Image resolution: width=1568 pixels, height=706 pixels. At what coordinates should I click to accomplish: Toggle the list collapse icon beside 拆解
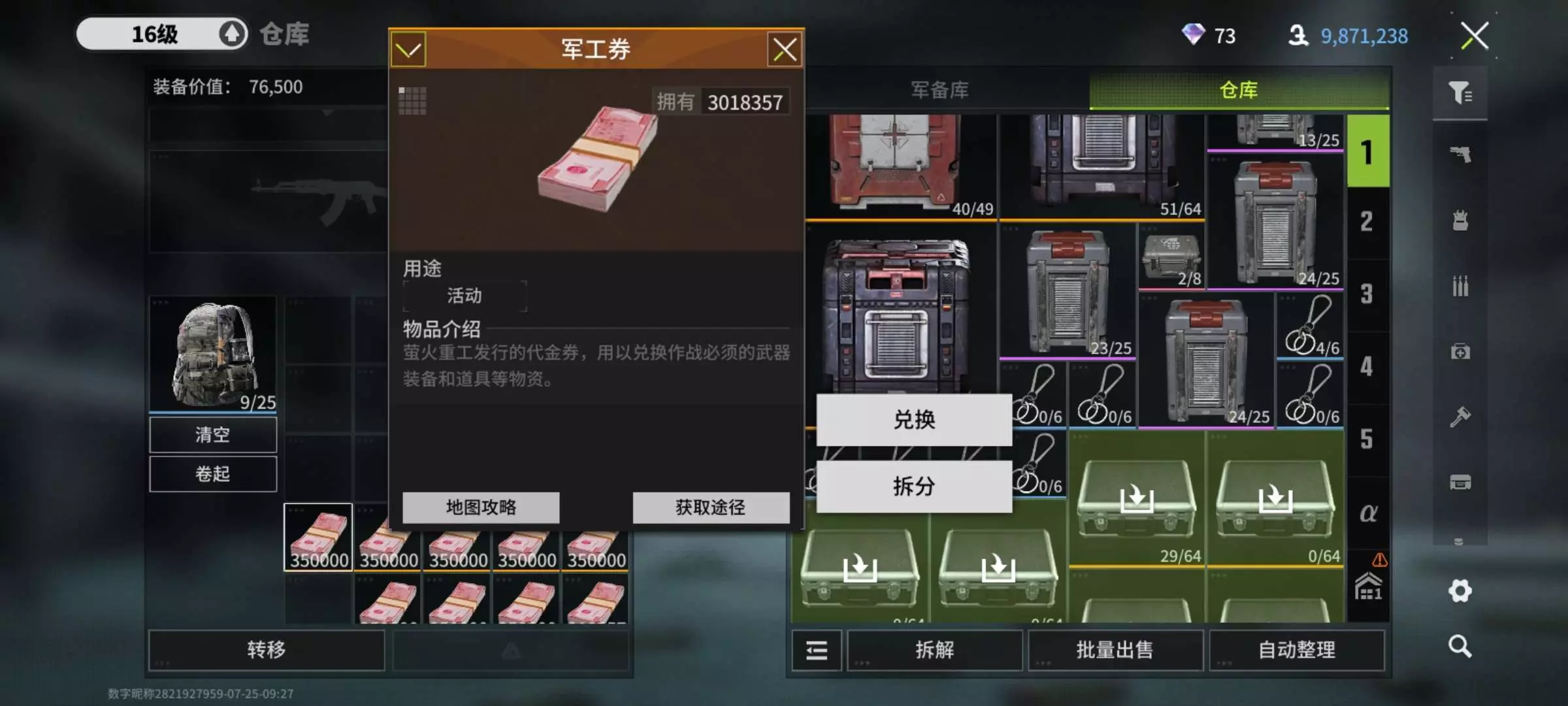(x=817, y=650)
